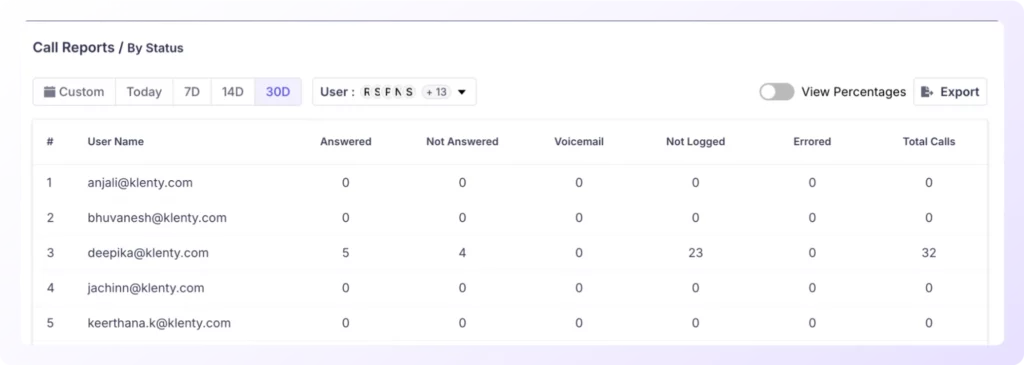Select anjali@klenty.com user row
This screenshot has height=365, width=1024.
(510, 183)
